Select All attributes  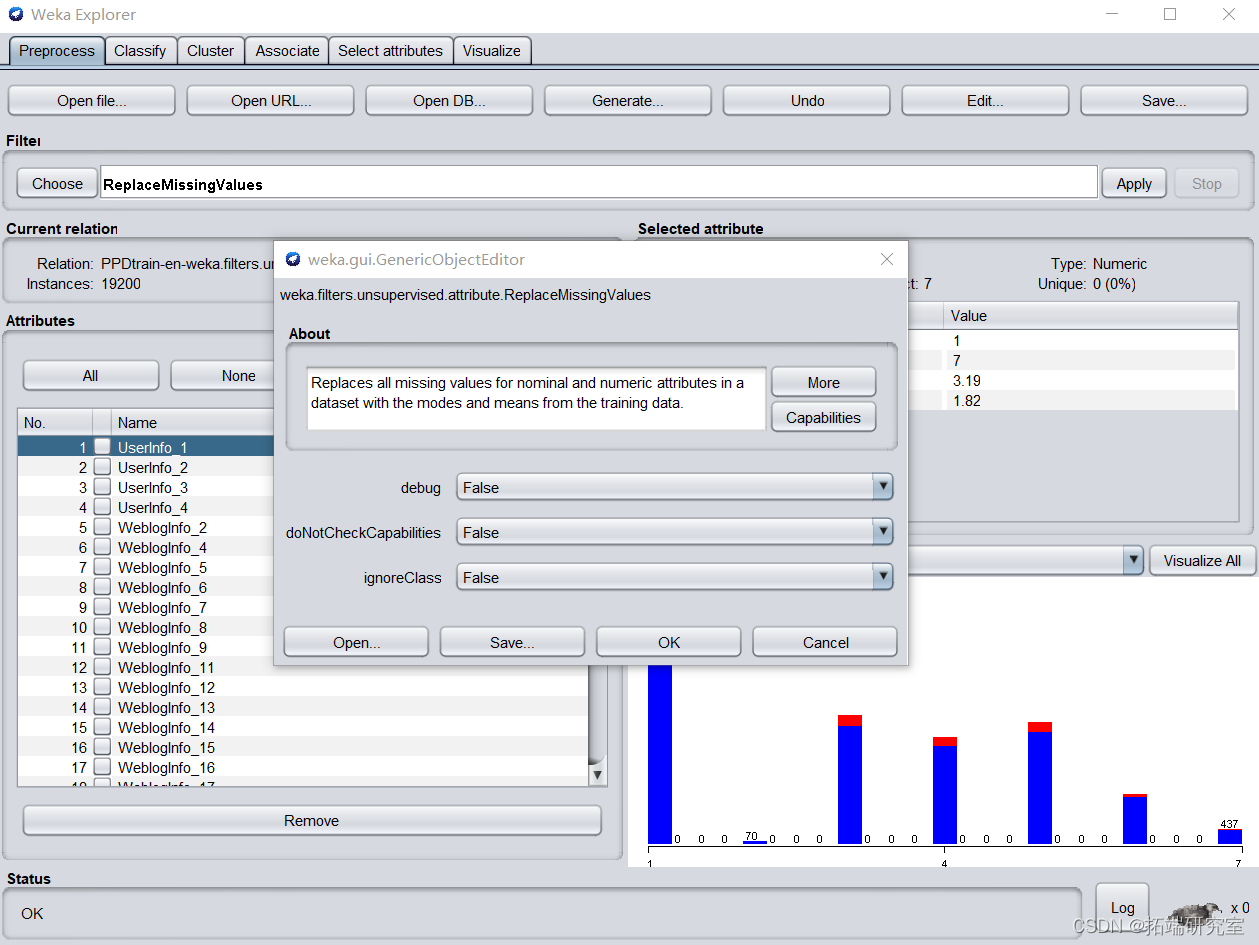90,375
